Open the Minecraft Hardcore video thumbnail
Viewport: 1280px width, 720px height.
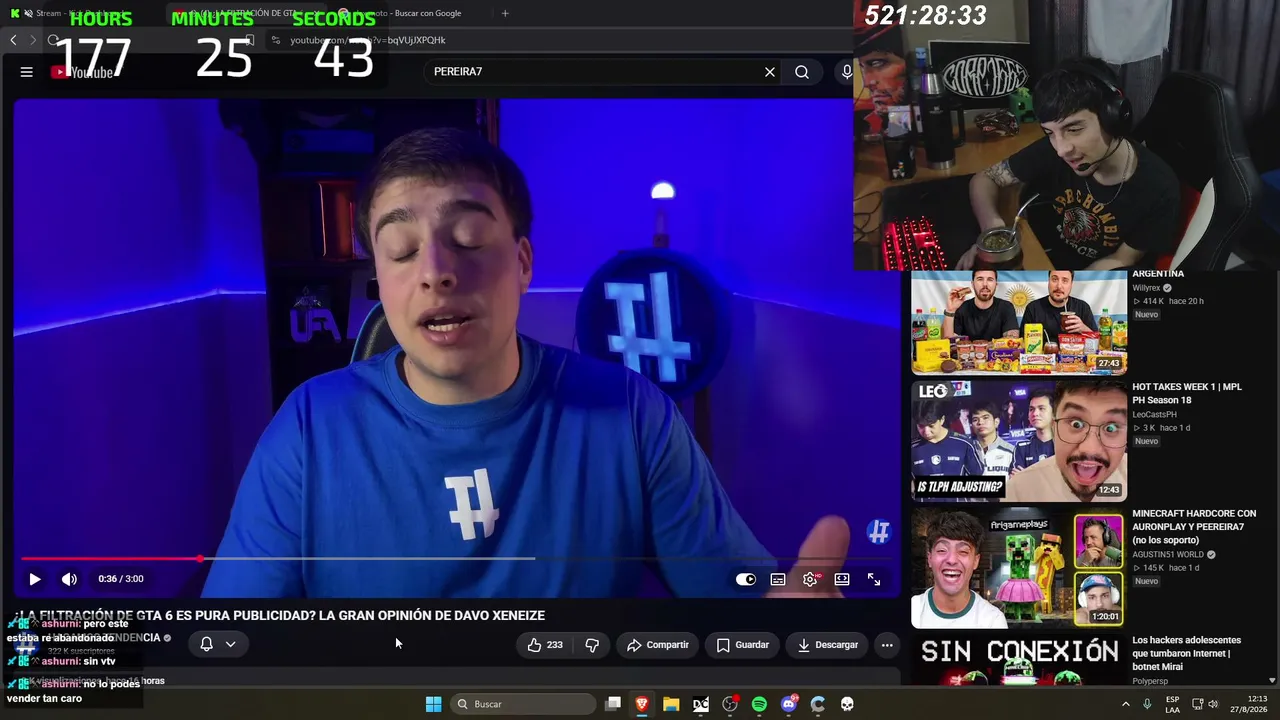1019,568
